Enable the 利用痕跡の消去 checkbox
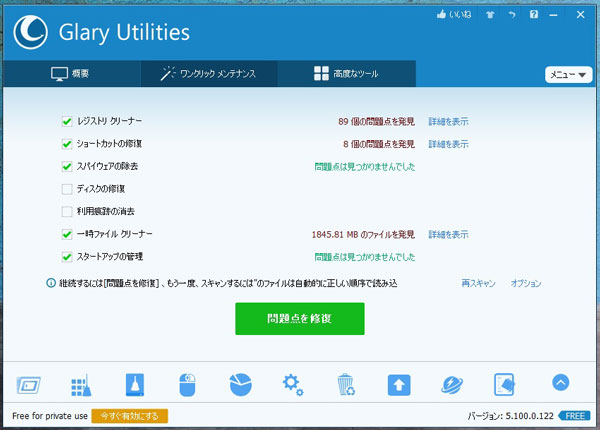Image resolution: width=600 pixels, height=430 pixels. pyautogui.click(x=67, y=212)
